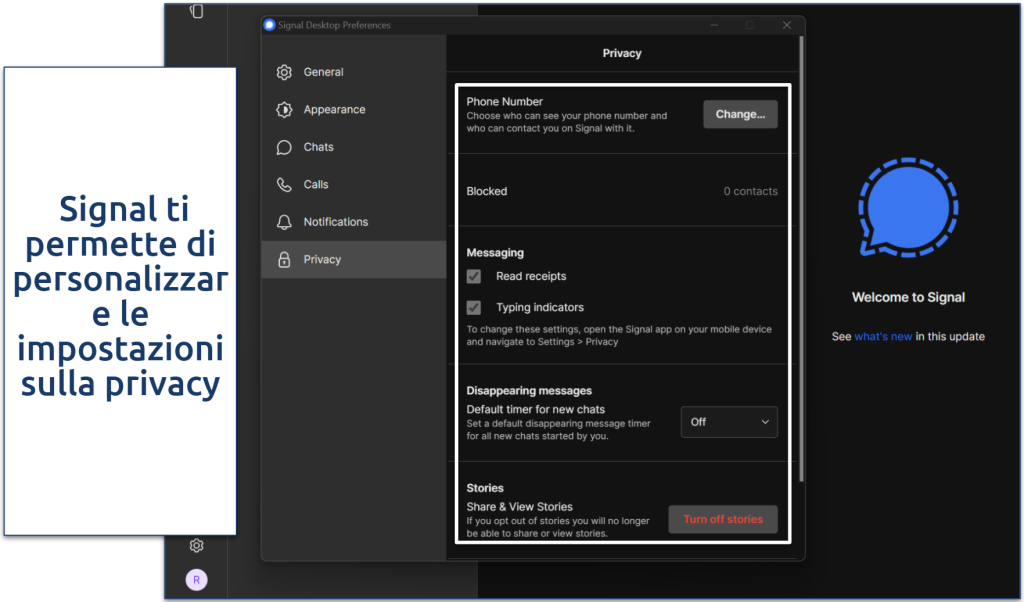Toggle the Read receipts checkbox
This screenshot has width=1024, height=602.
474,276
